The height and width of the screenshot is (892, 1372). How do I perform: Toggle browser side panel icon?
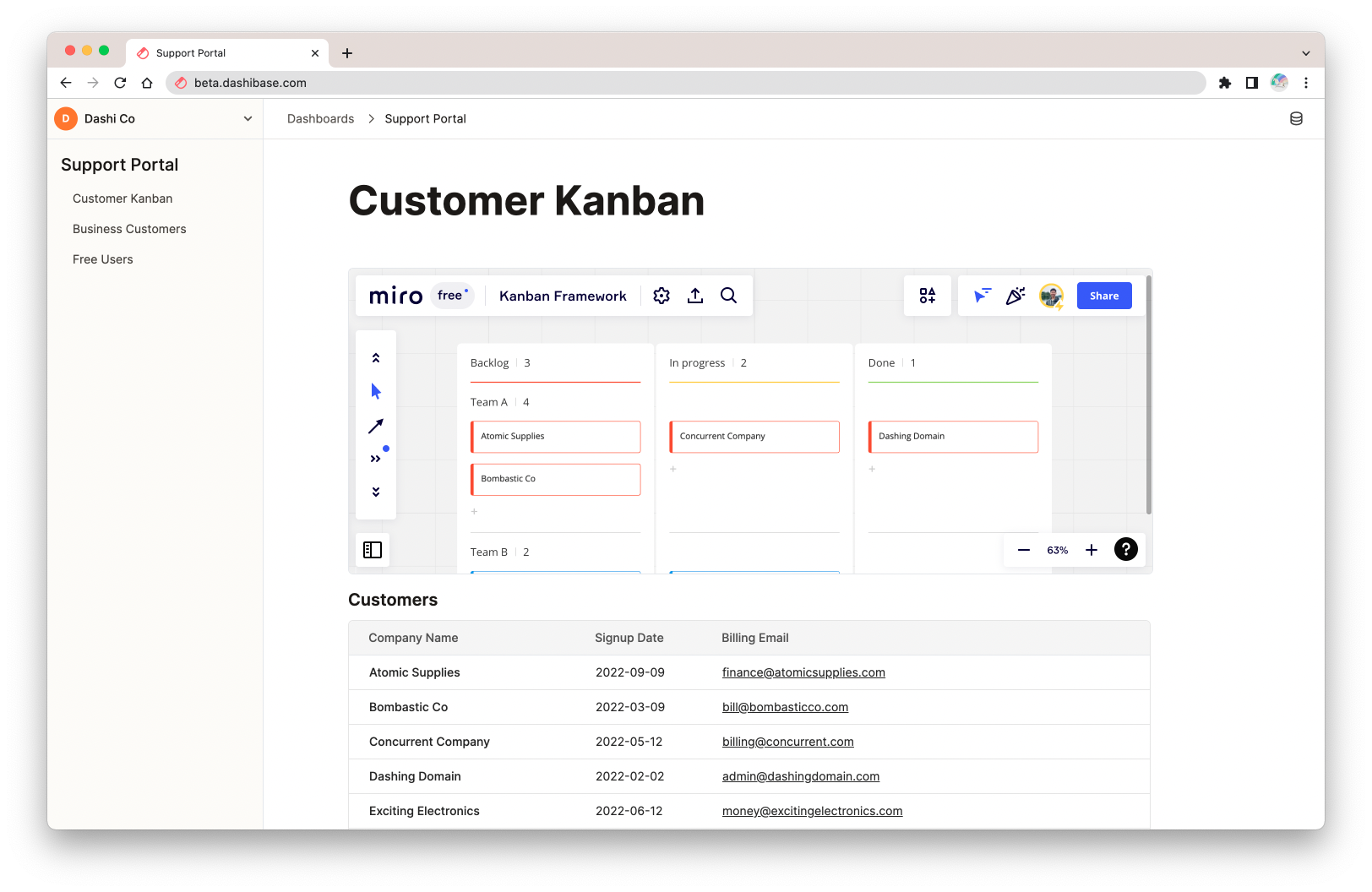1252,83
